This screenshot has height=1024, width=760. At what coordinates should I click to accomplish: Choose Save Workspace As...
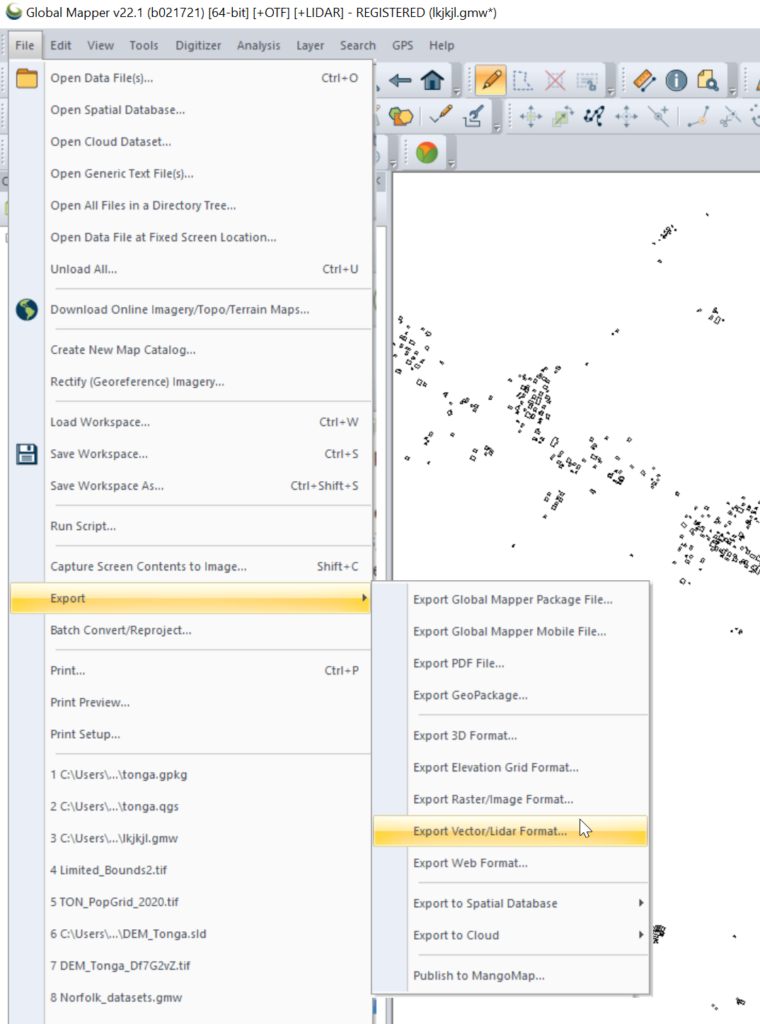191,486
